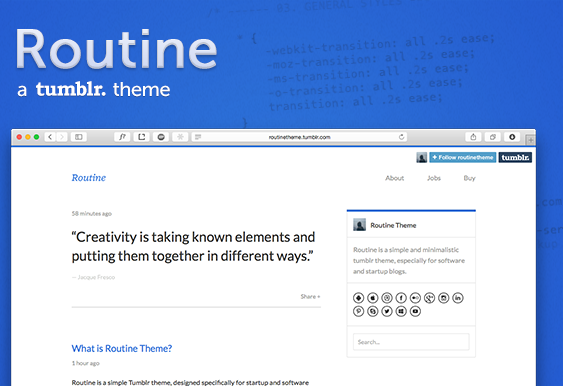Open the Pinterest social icon
563x386 pixels.
point(358,311)
